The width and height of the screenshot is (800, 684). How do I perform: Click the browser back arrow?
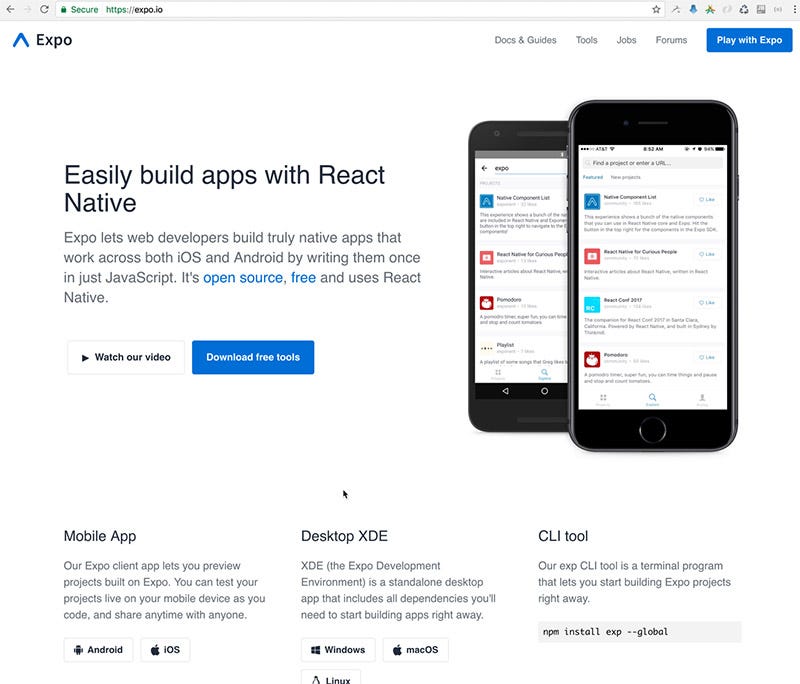click(8, 10)
